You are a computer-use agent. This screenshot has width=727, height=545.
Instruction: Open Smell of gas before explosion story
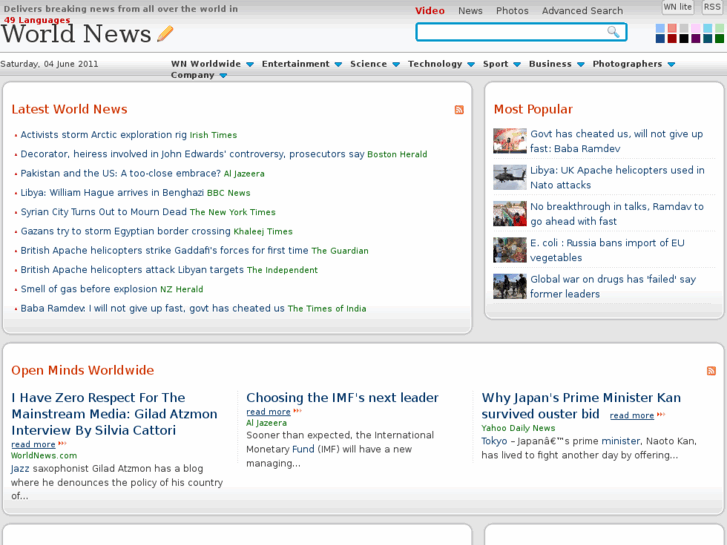tap(89, 289)
